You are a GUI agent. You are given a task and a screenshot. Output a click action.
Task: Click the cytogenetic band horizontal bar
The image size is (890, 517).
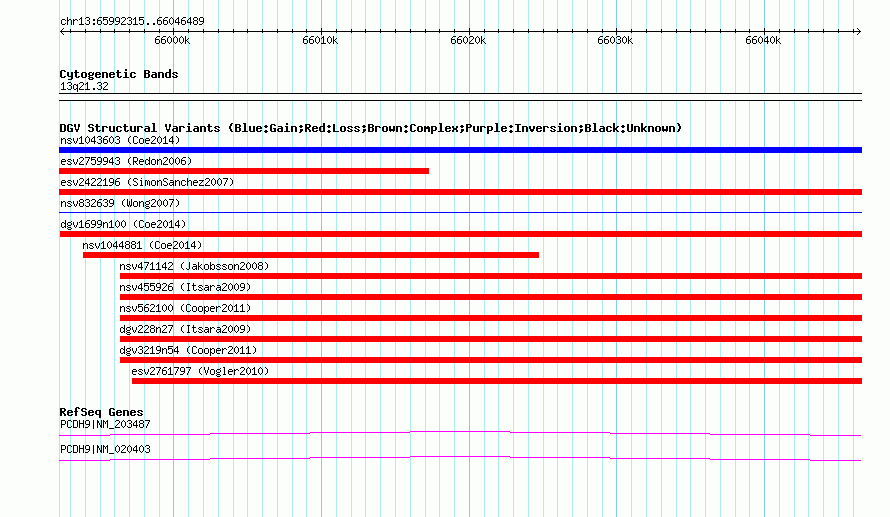pyautogui.click(x=460, y=97)
